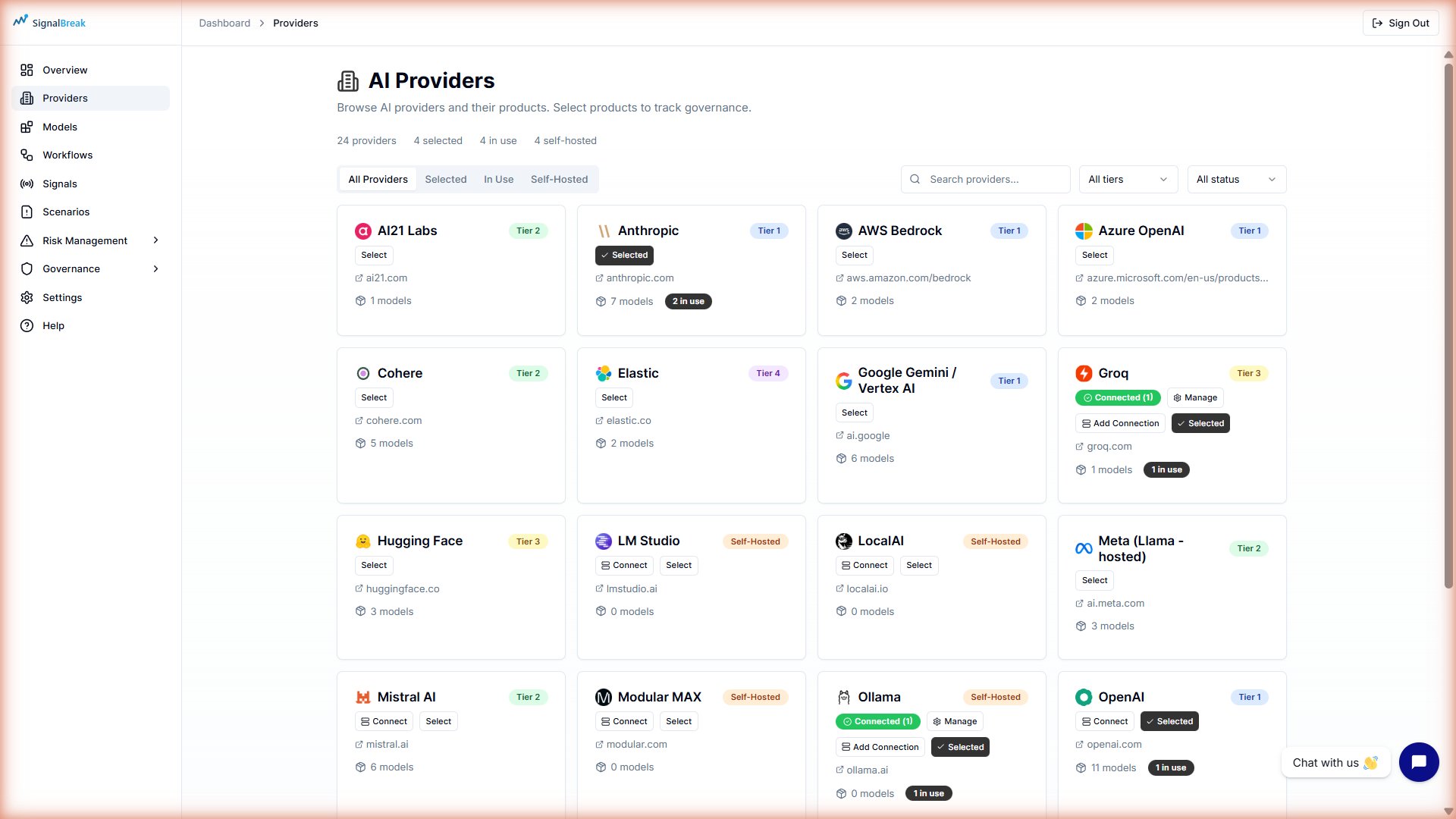Click the SignalBreak logo
The height and width of the screenshot is (819, 1456).
click(x=49, y=23)
